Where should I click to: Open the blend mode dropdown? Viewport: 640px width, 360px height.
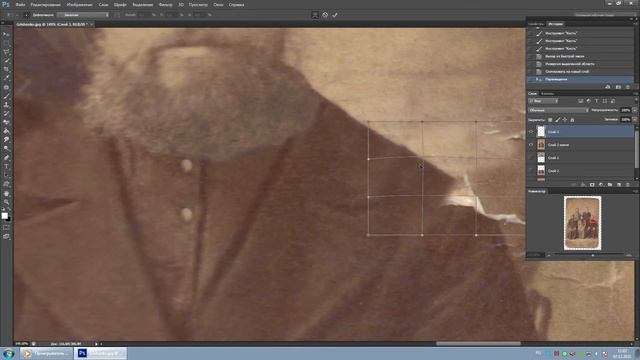click(558, 110)
